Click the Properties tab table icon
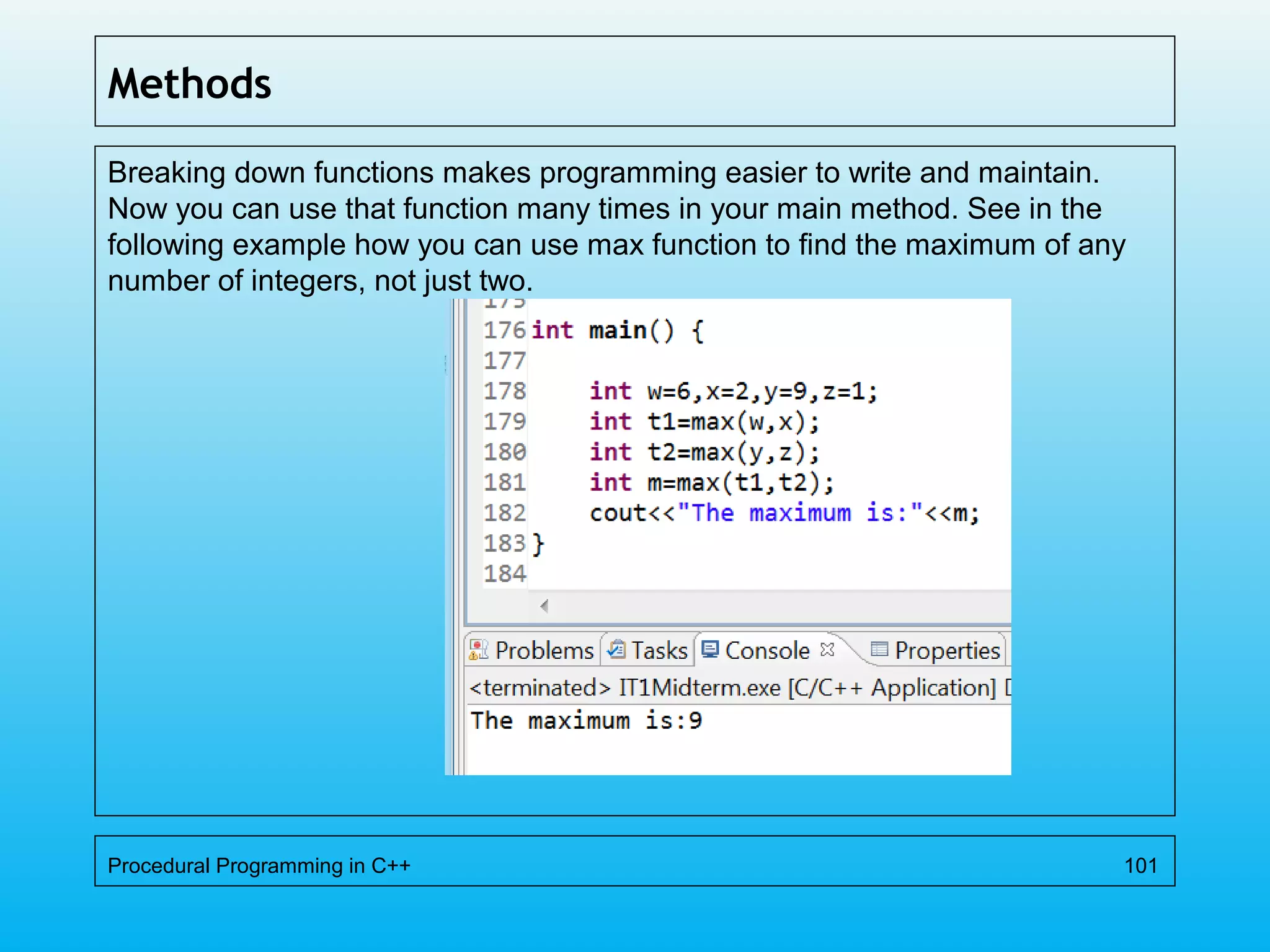The height and width of the screenshot is (952, 1270). tap(879, 649)
